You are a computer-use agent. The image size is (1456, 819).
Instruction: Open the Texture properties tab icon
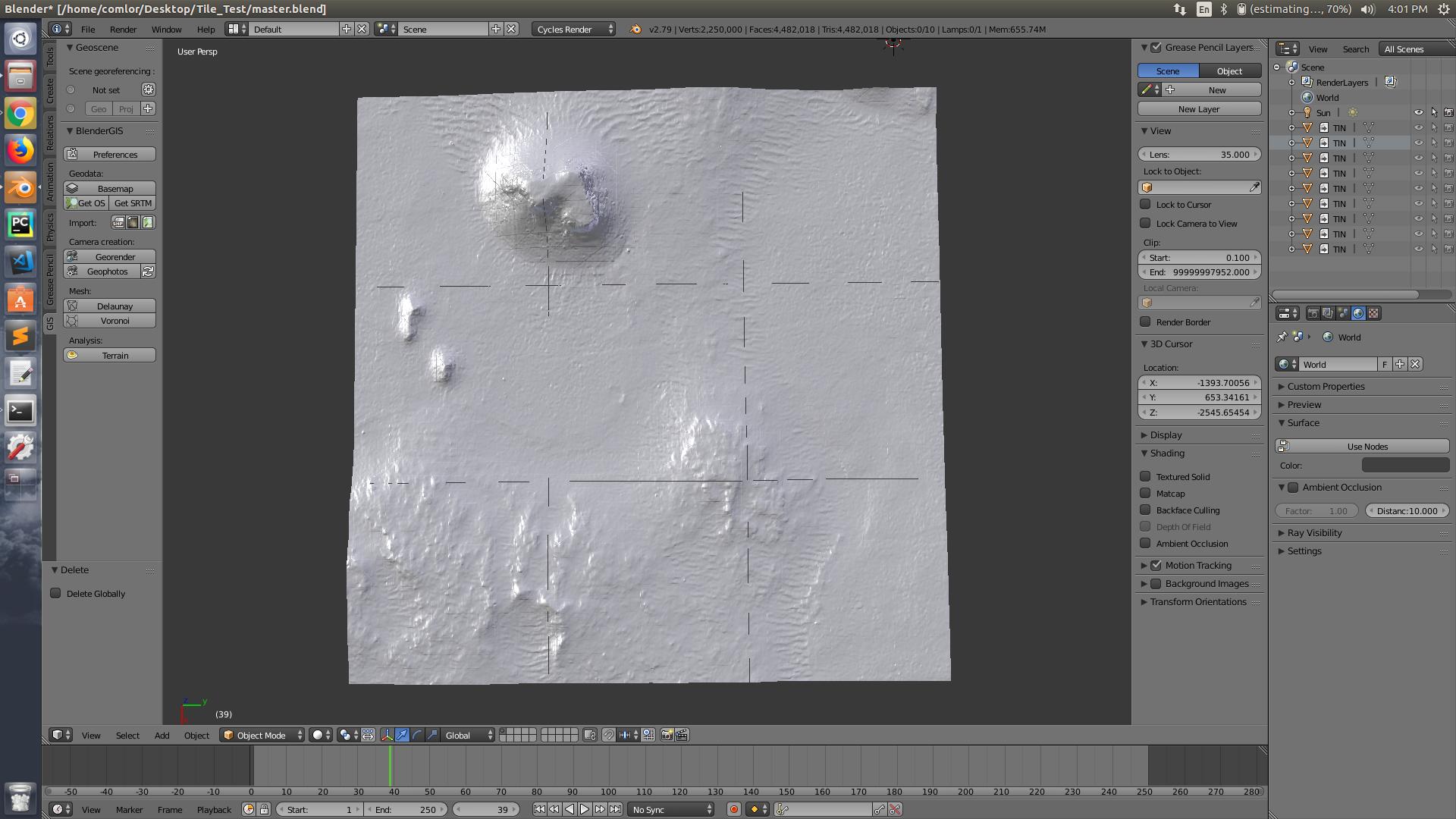(1373, 313)
